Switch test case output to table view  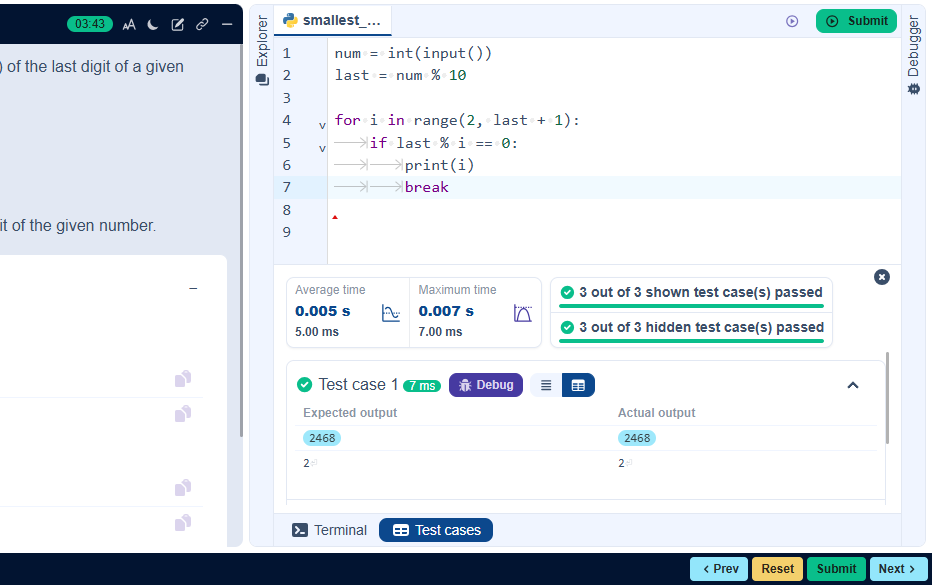pyautogui.click(x=578, y=385)
